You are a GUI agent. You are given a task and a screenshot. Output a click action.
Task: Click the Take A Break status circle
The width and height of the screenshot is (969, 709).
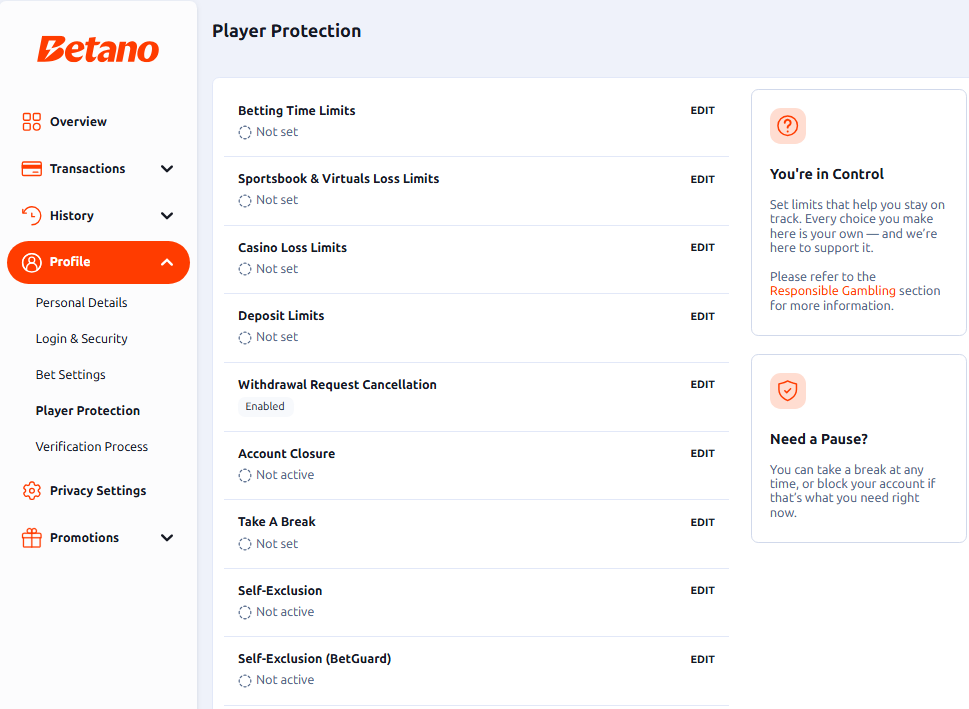pos(245,544)
